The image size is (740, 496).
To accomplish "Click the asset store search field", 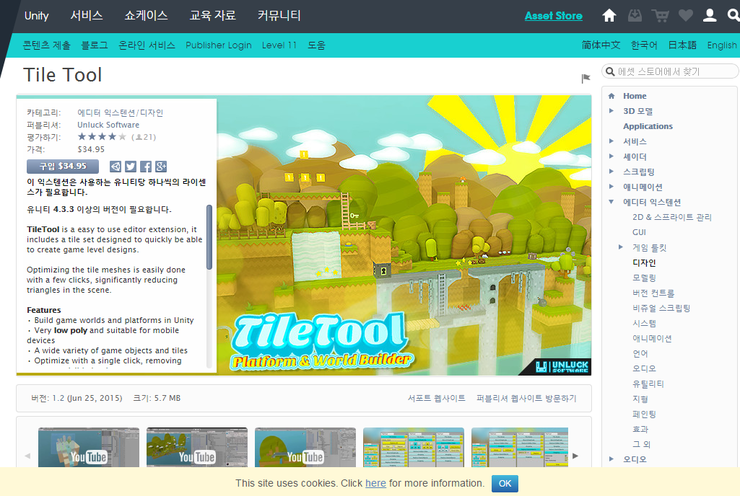I will pos(670,71).
